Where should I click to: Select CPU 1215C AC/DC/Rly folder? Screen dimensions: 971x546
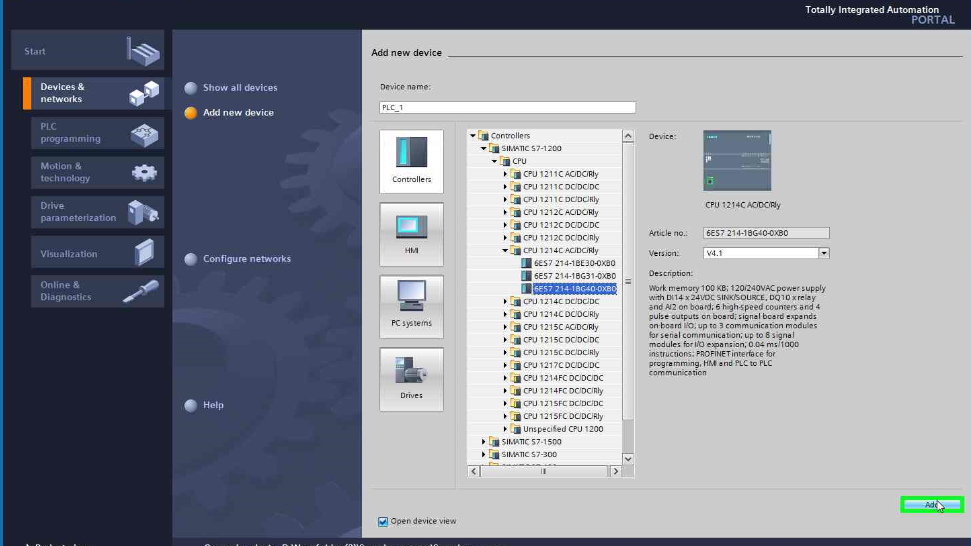(560, 327)
